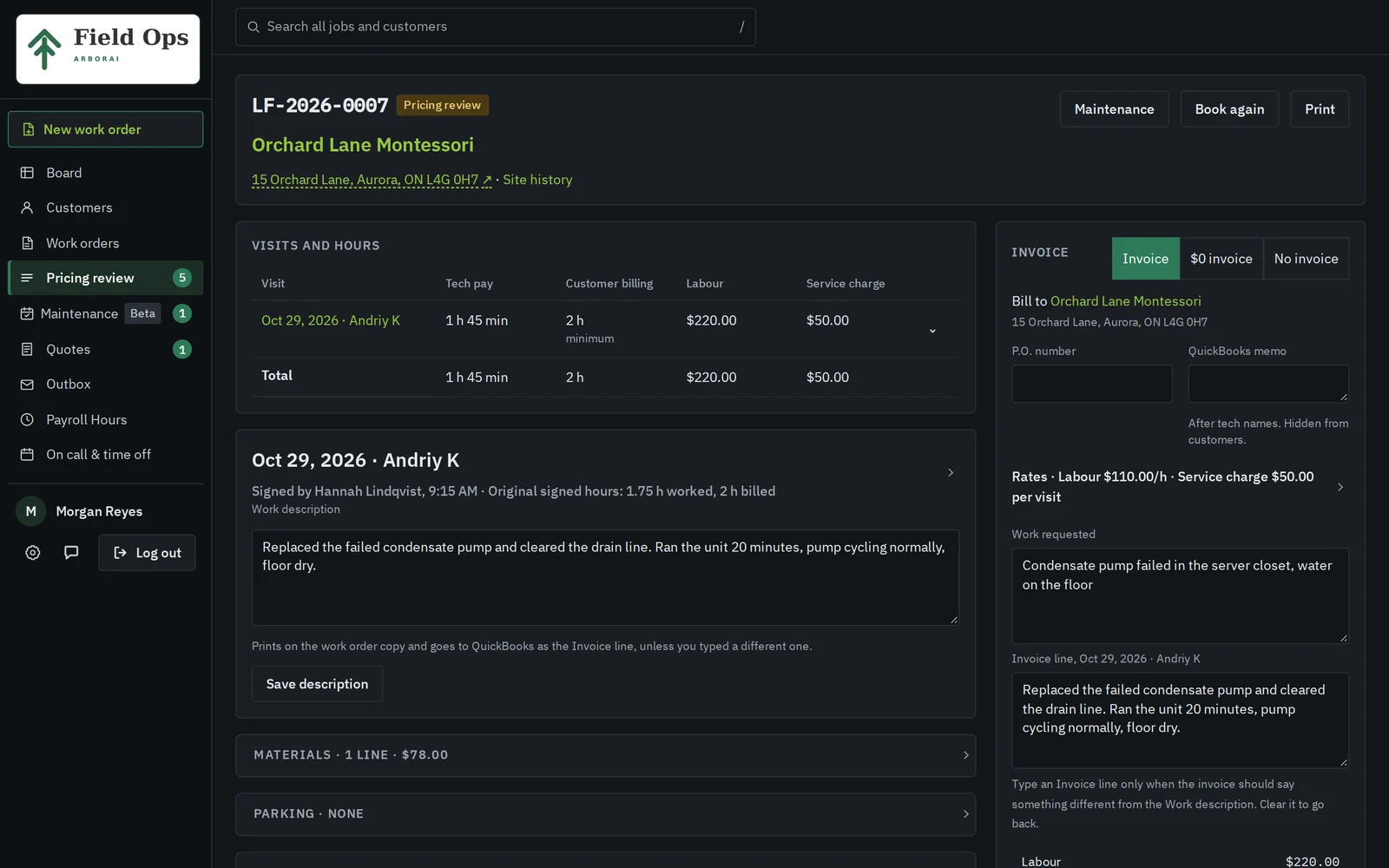Open settings via the gear icon

pos(33,553)
